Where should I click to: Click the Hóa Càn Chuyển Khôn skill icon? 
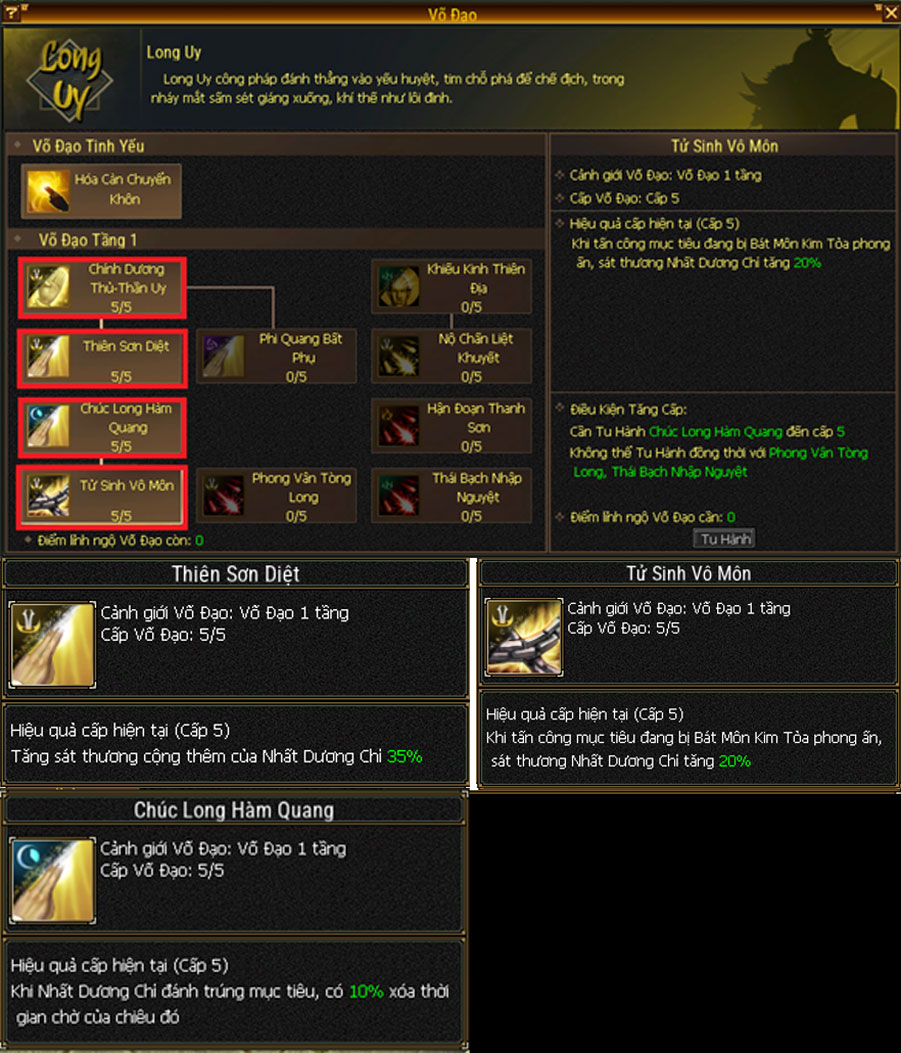[48, 191]
